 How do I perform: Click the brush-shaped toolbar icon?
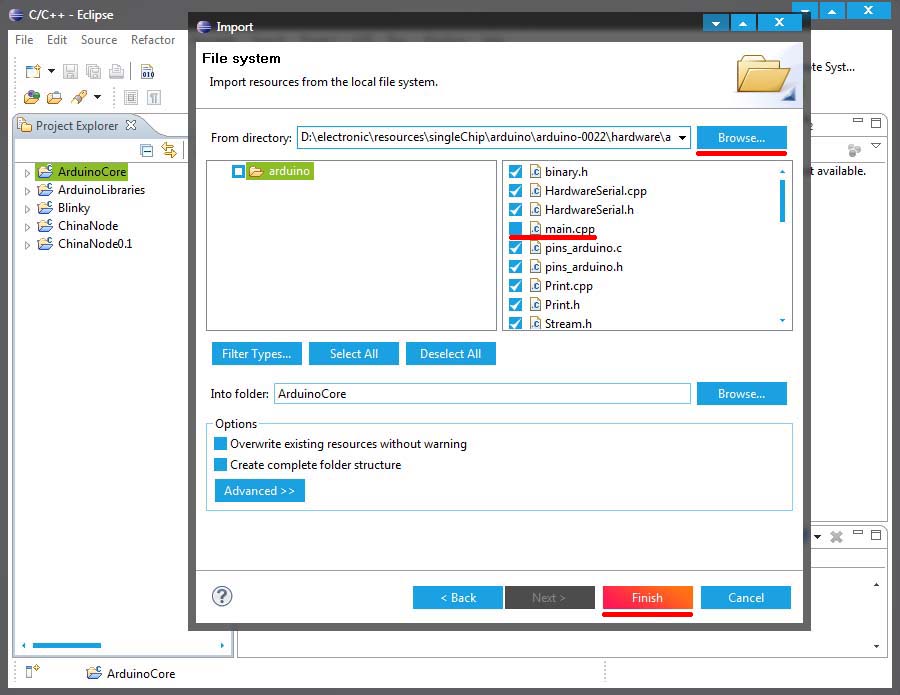(79, 97)
